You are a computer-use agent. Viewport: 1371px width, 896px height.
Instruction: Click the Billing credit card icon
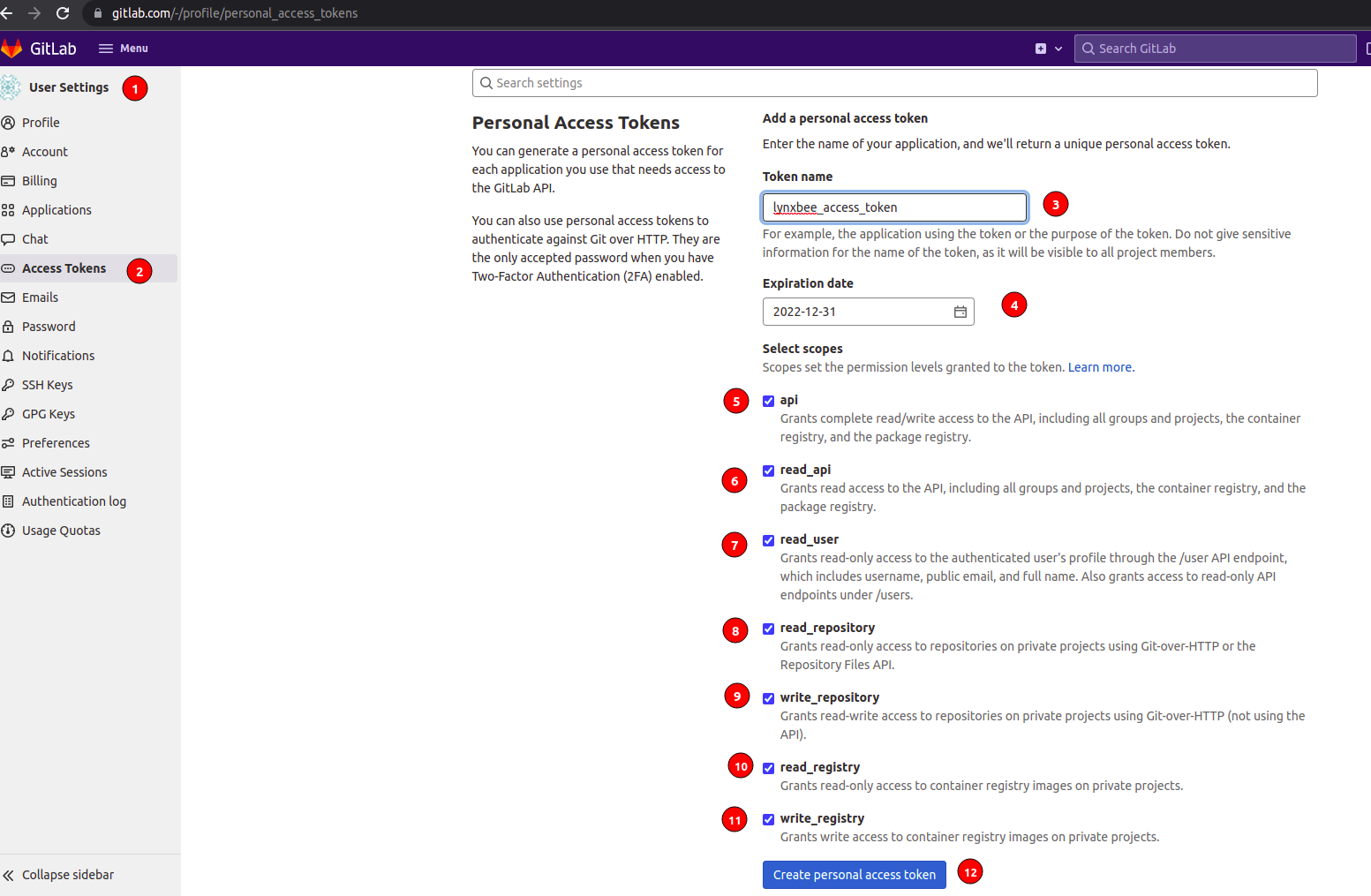click(x=8, y=181)
